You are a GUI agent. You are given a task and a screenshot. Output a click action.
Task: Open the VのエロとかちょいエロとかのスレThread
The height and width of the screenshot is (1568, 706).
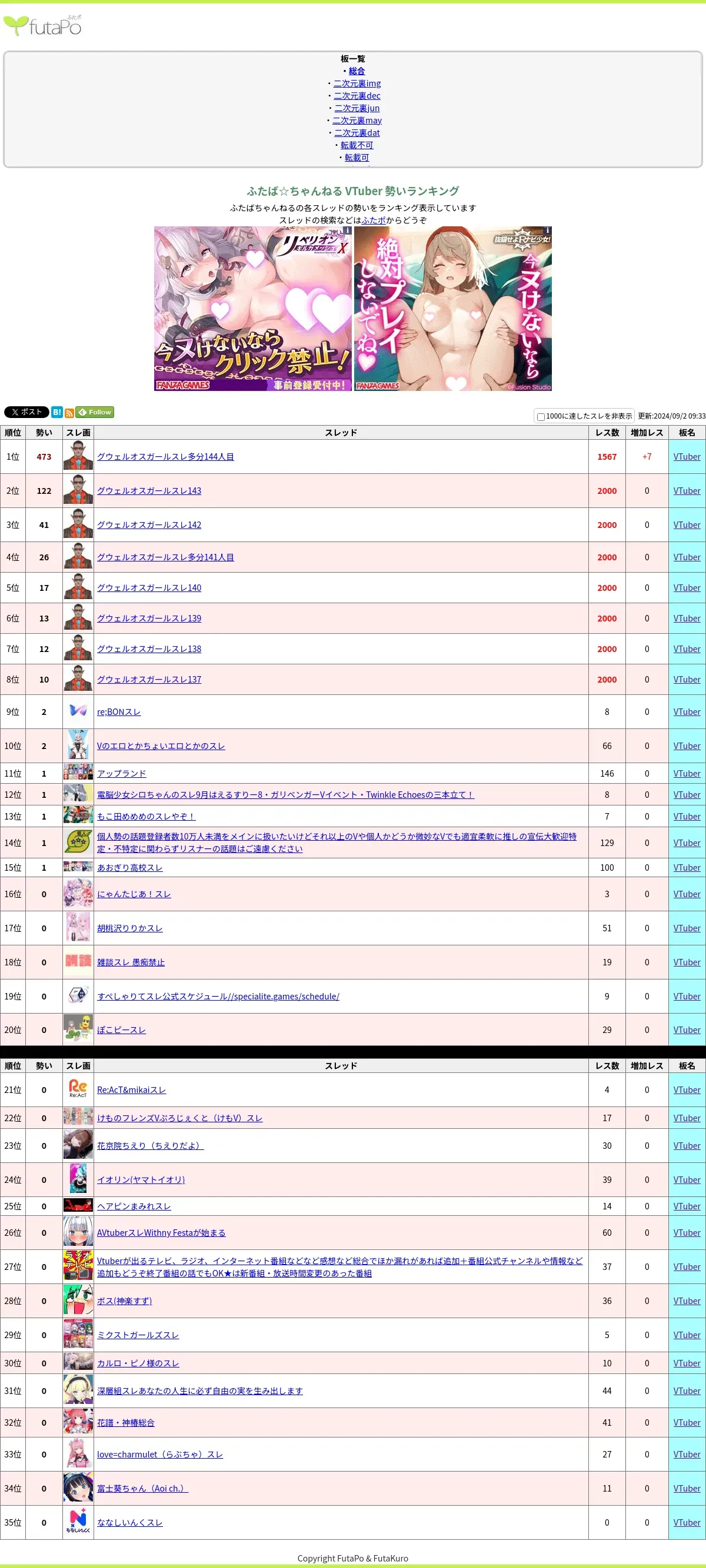(x=161, y=745)
